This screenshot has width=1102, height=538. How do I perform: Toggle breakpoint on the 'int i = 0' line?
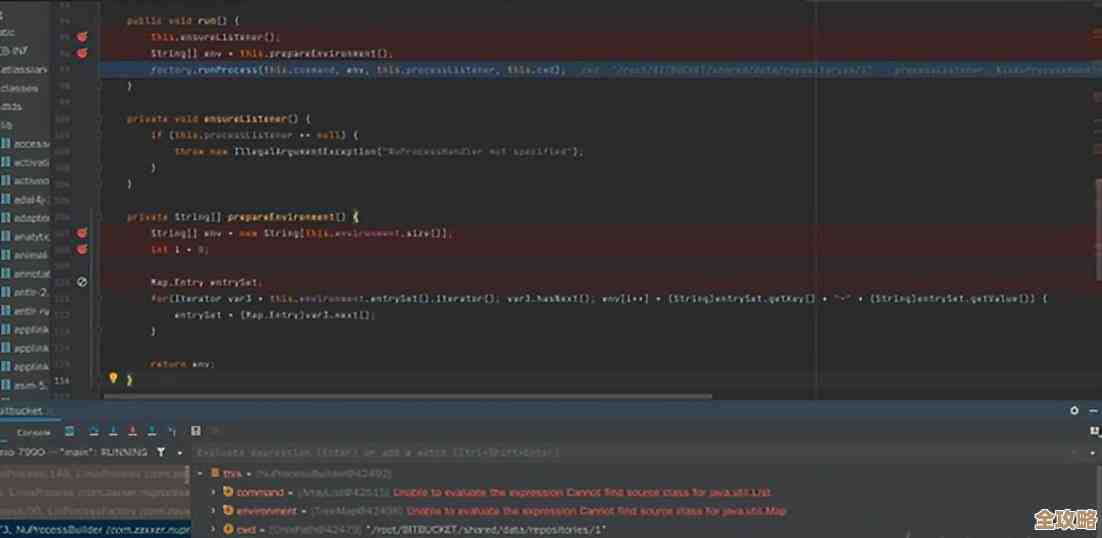click(82, 249)
